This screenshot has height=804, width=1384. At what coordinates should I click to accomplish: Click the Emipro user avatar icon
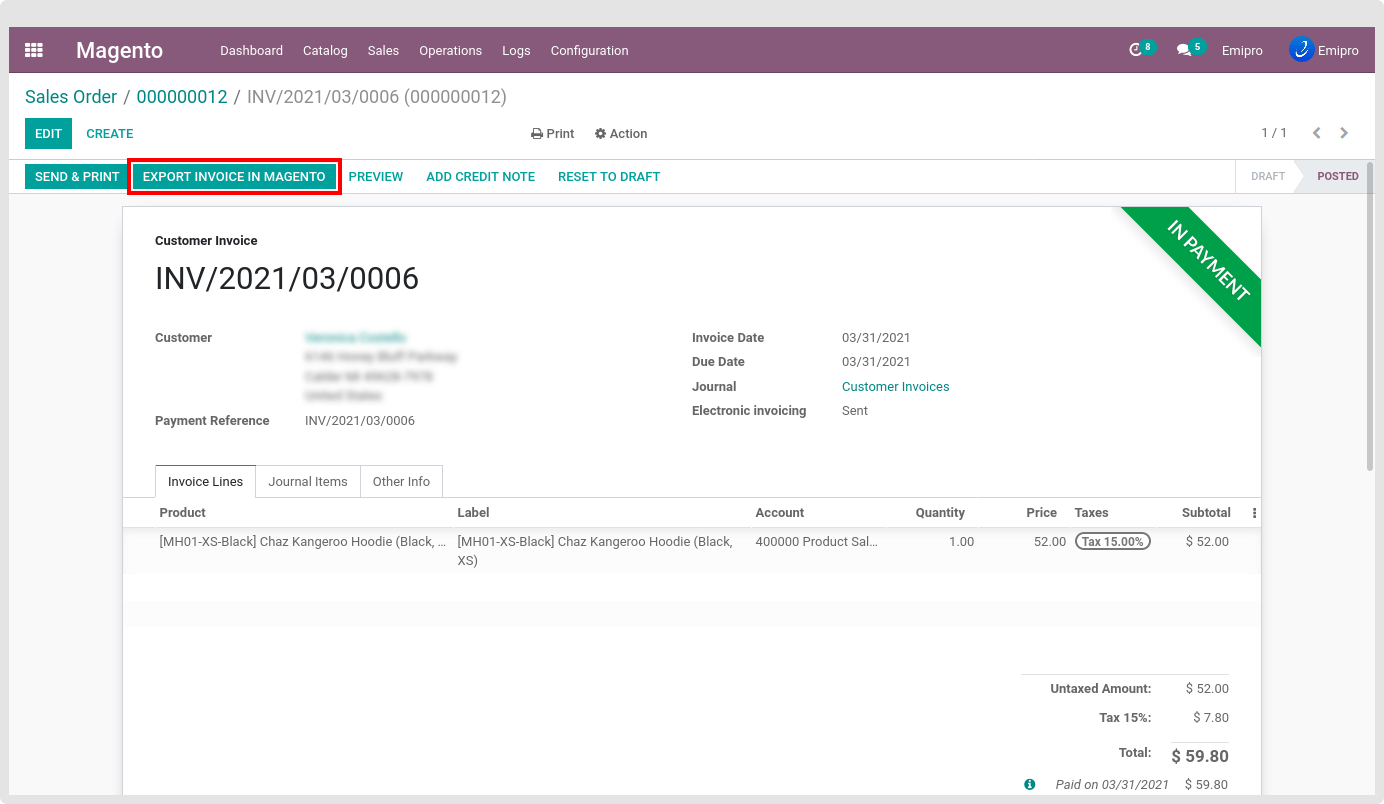pyautogui.click(x=1301, y=49)
